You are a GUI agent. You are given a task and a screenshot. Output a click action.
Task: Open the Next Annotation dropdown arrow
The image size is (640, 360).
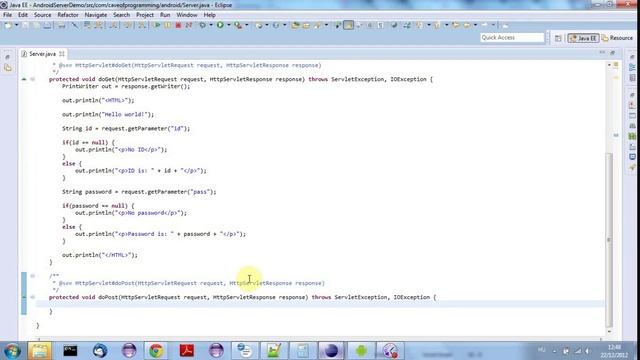pyautogui.click(x=429, y=25)
